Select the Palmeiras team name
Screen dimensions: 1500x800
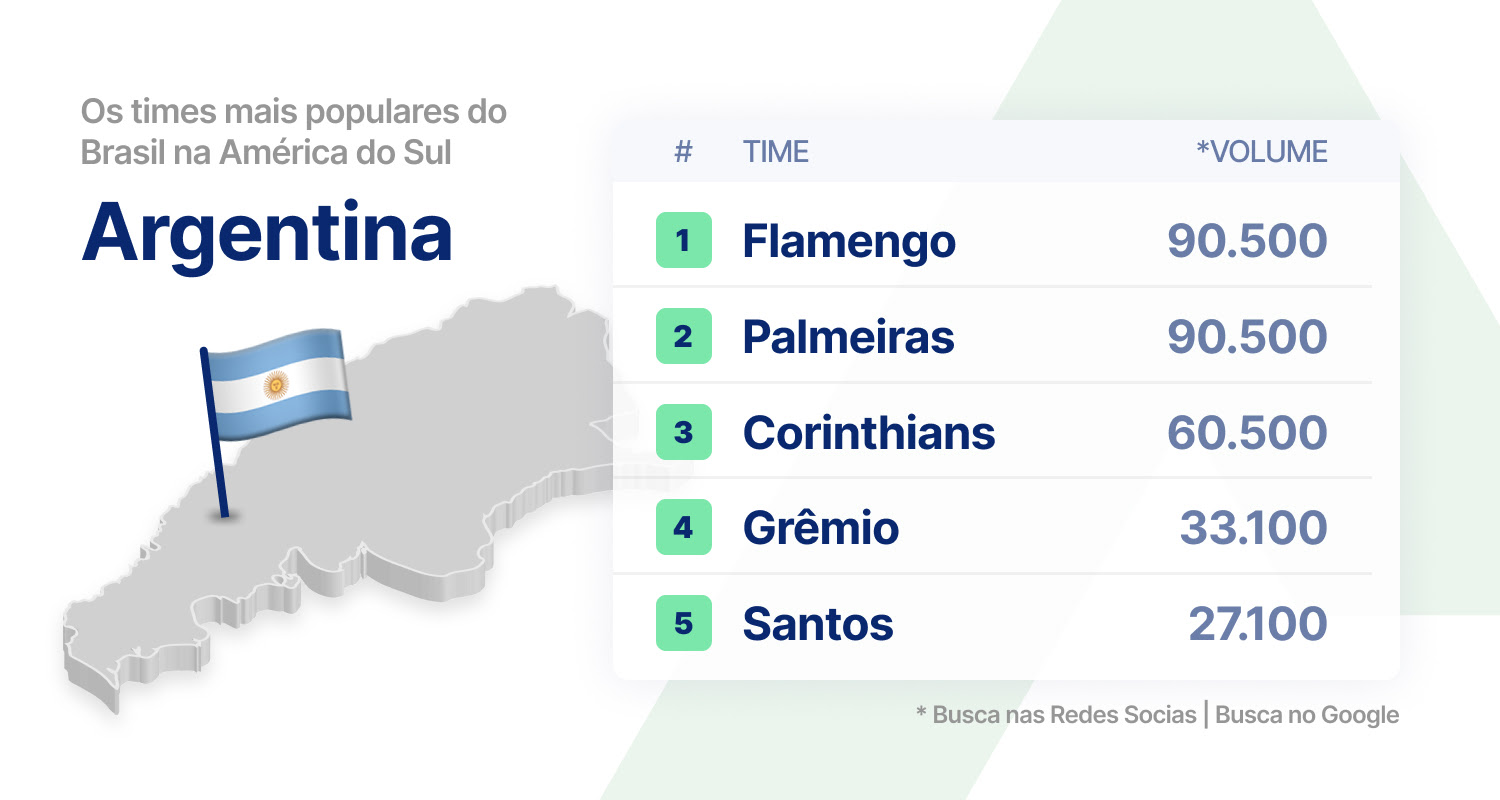click(x=848, y=337)
